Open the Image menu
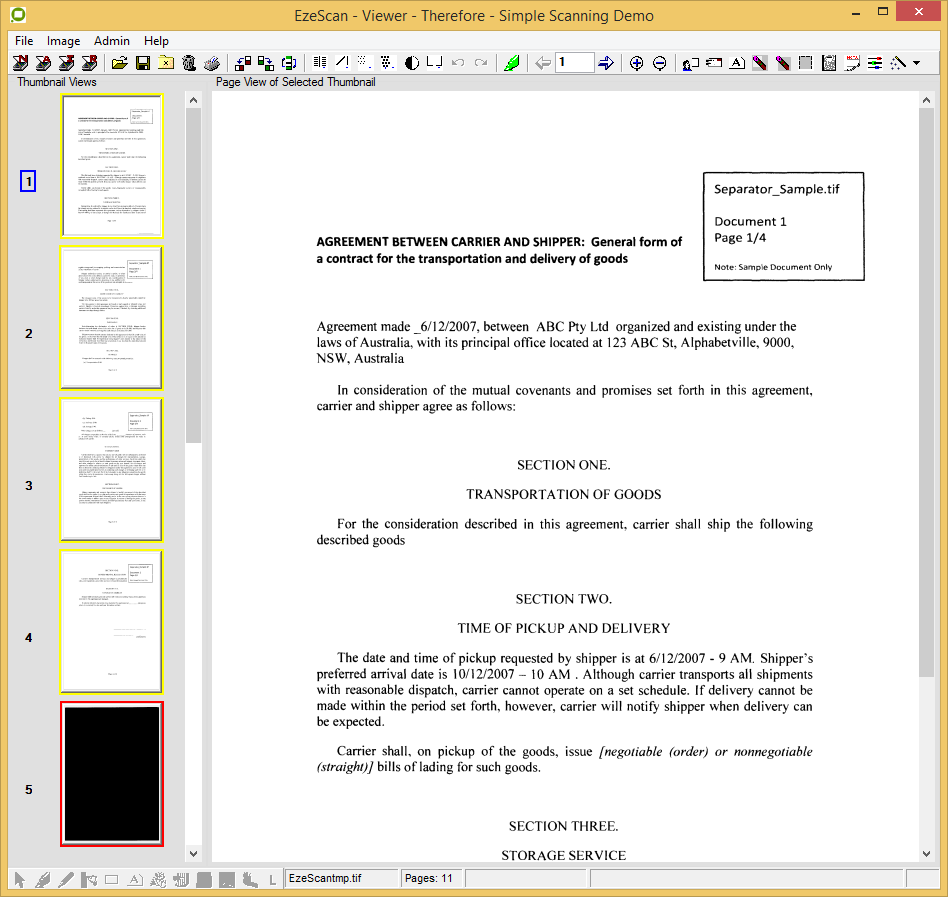This screenshot has height=897, width=948. (64, 41)
